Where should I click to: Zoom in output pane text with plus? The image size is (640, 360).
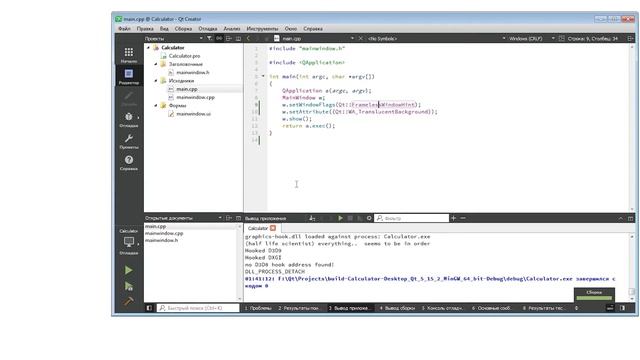[453, 218]
